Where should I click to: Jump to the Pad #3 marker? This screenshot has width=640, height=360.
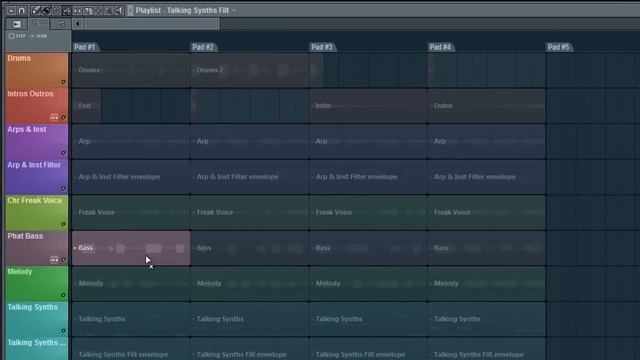[x=322, y=47]
